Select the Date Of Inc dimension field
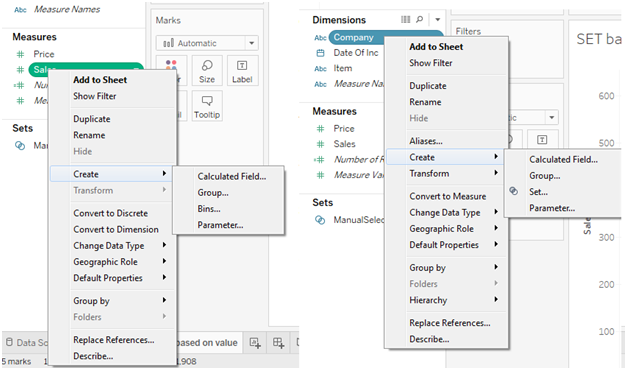The height and width of the screenshot is (370, 627). pyautogui.click(x=355, y=53)
